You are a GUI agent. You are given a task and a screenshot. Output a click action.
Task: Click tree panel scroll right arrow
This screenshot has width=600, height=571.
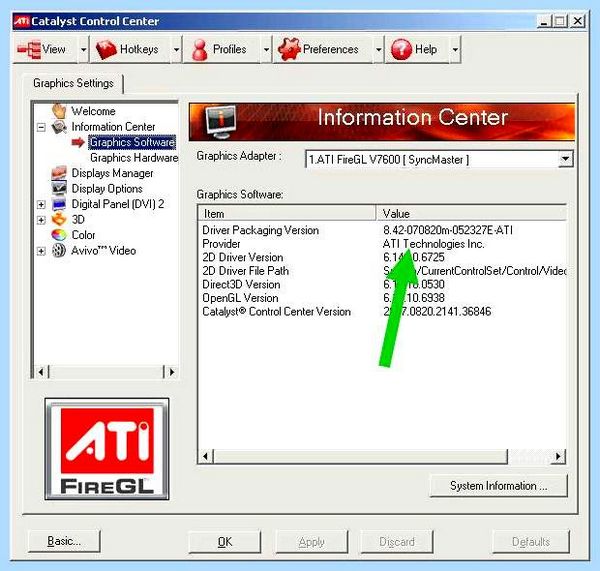click(x=171, y=372)
